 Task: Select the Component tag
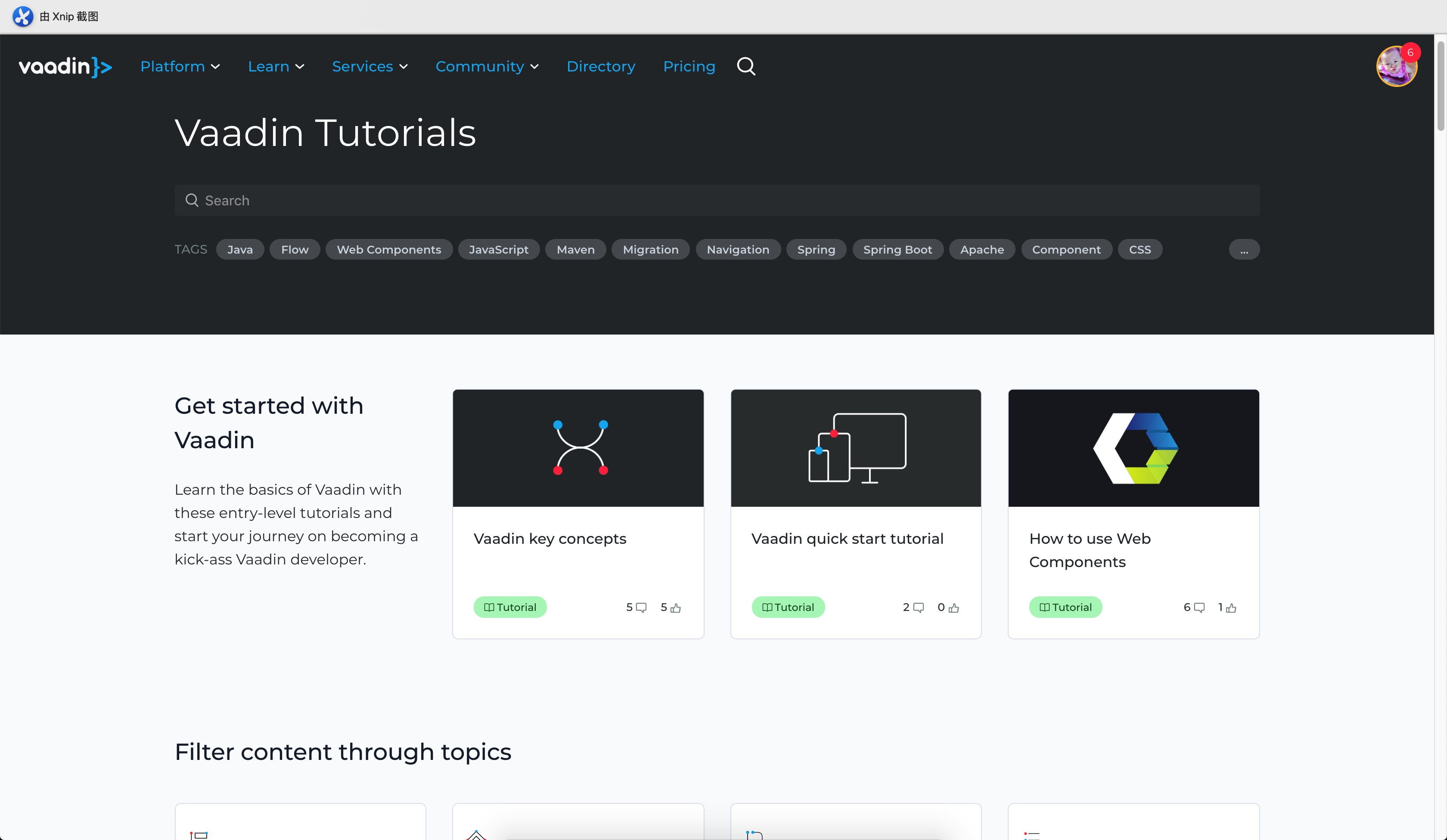[x=1066, y=249]
